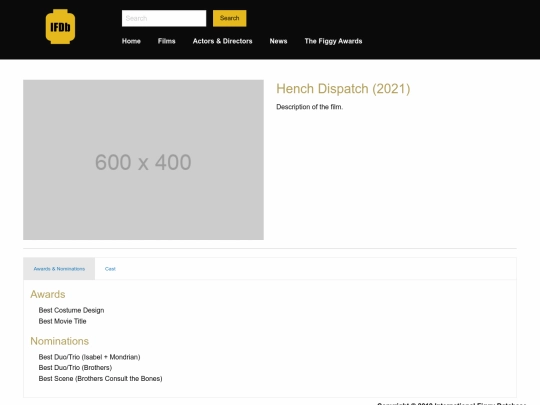Click Best Duo/Trio (Brothers) nomination
The image size is (540, 405).
click(75, 368)
